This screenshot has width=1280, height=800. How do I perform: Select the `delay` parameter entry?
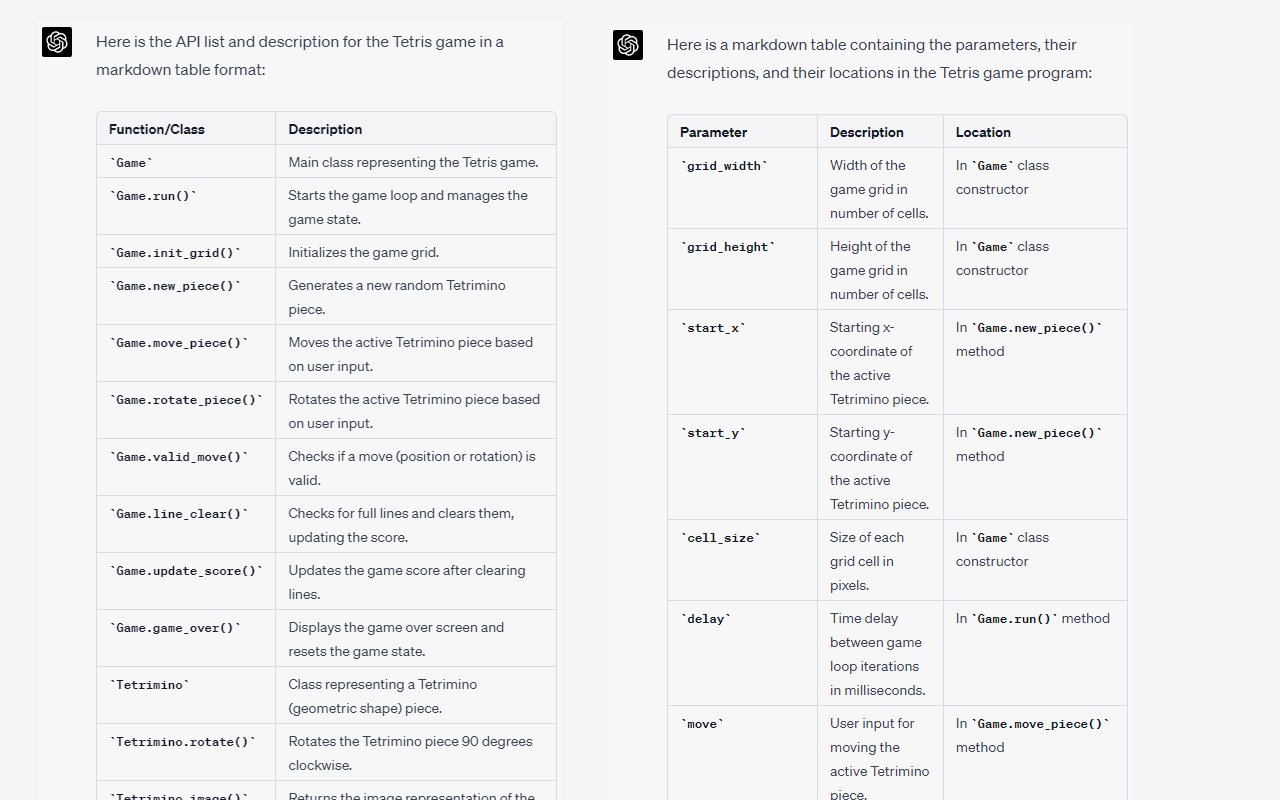705,618
